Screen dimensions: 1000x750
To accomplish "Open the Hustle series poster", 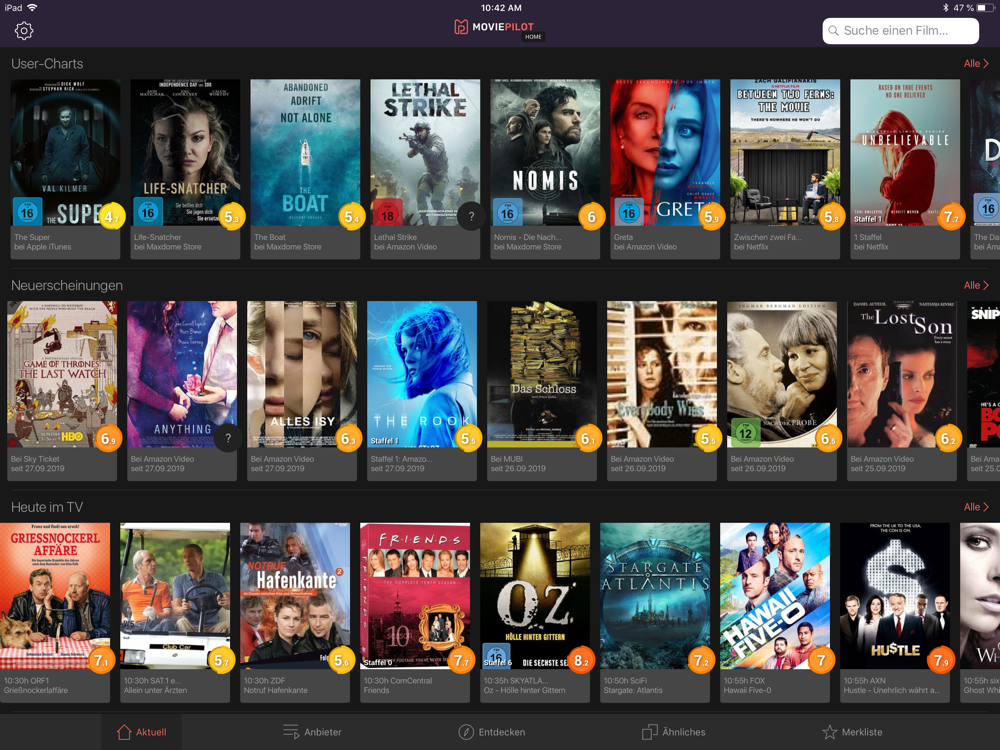I will click(895, 596).
